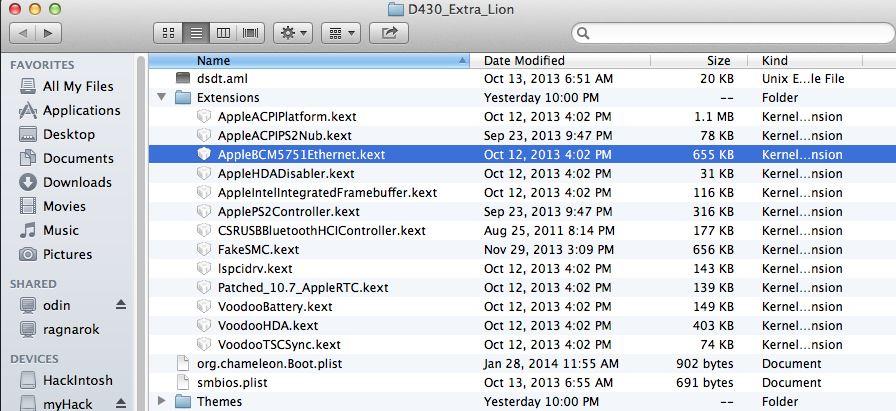896x411 pixels.
Task: Switch to column view mode
Action: [x=224, y=33]
